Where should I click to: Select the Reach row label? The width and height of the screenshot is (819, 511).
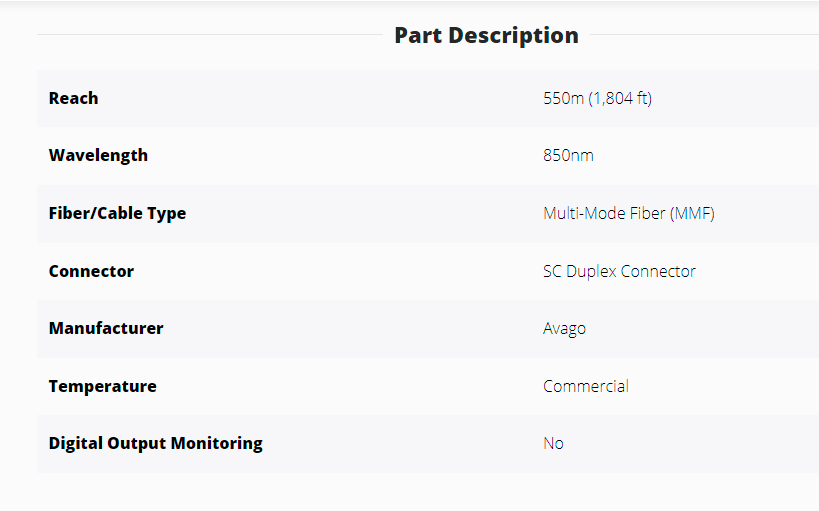(x=73, y=98)
